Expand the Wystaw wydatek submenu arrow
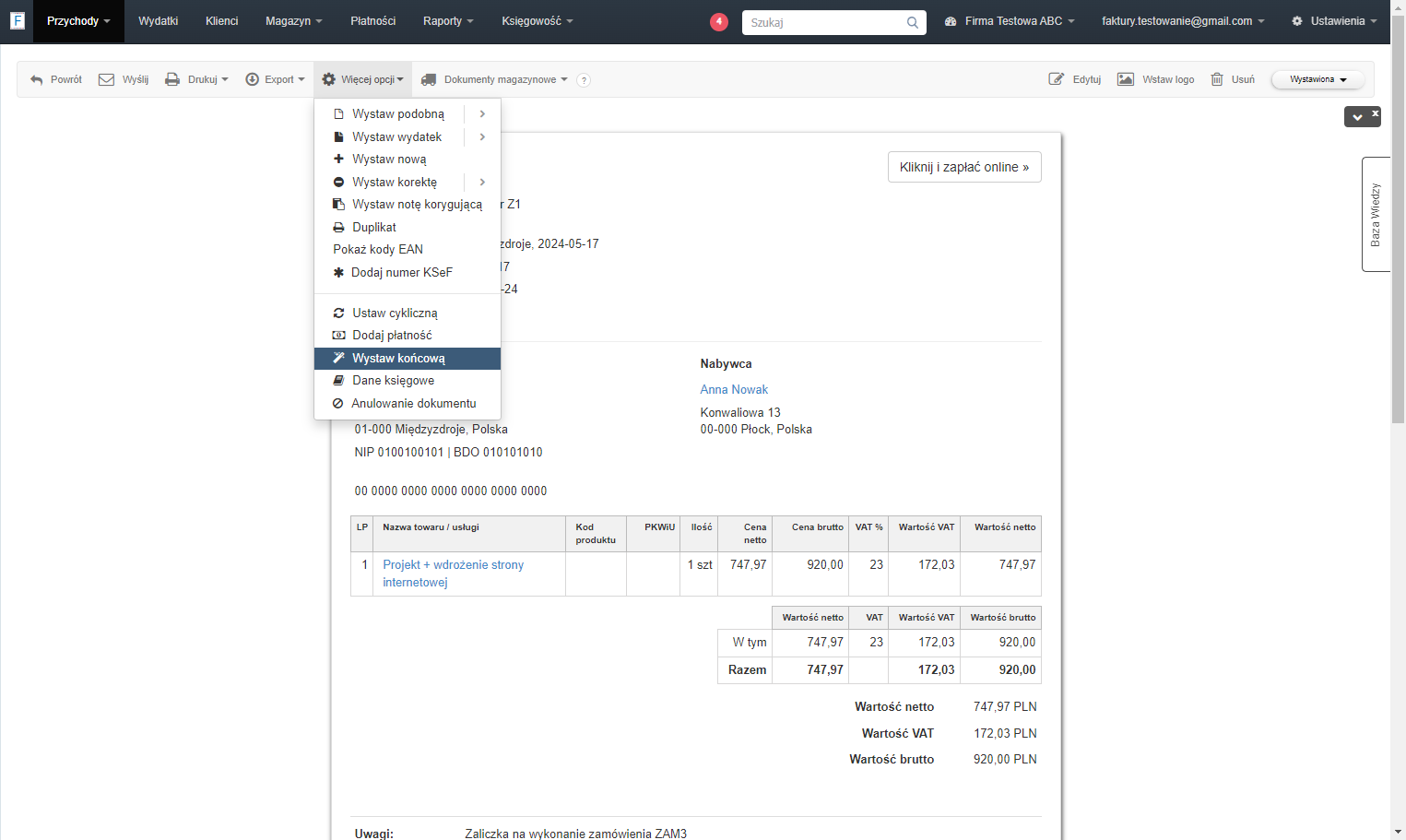The image size is (1406, 840). pos(482,136)
